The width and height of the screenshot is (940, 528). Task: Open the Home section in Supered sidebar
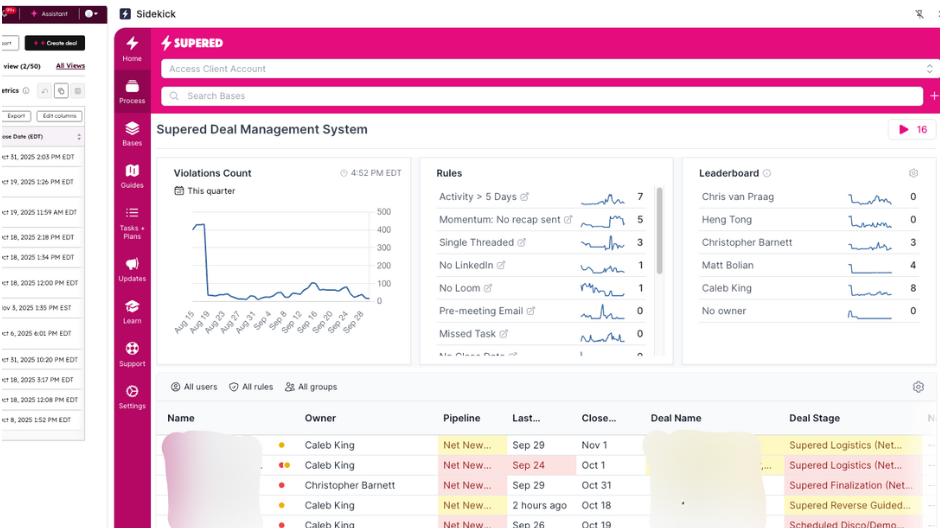click(132, 49)
